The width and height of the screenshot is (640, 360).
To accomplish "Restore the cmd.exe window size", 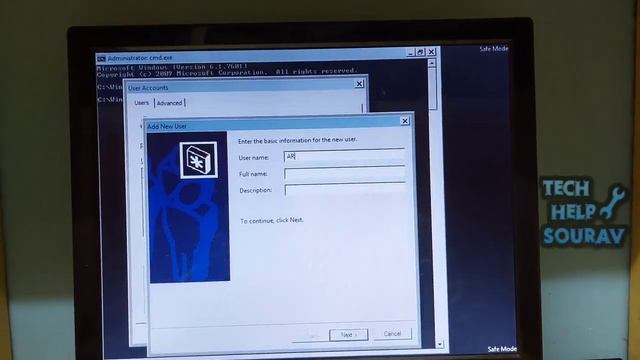I will [420, 52].
